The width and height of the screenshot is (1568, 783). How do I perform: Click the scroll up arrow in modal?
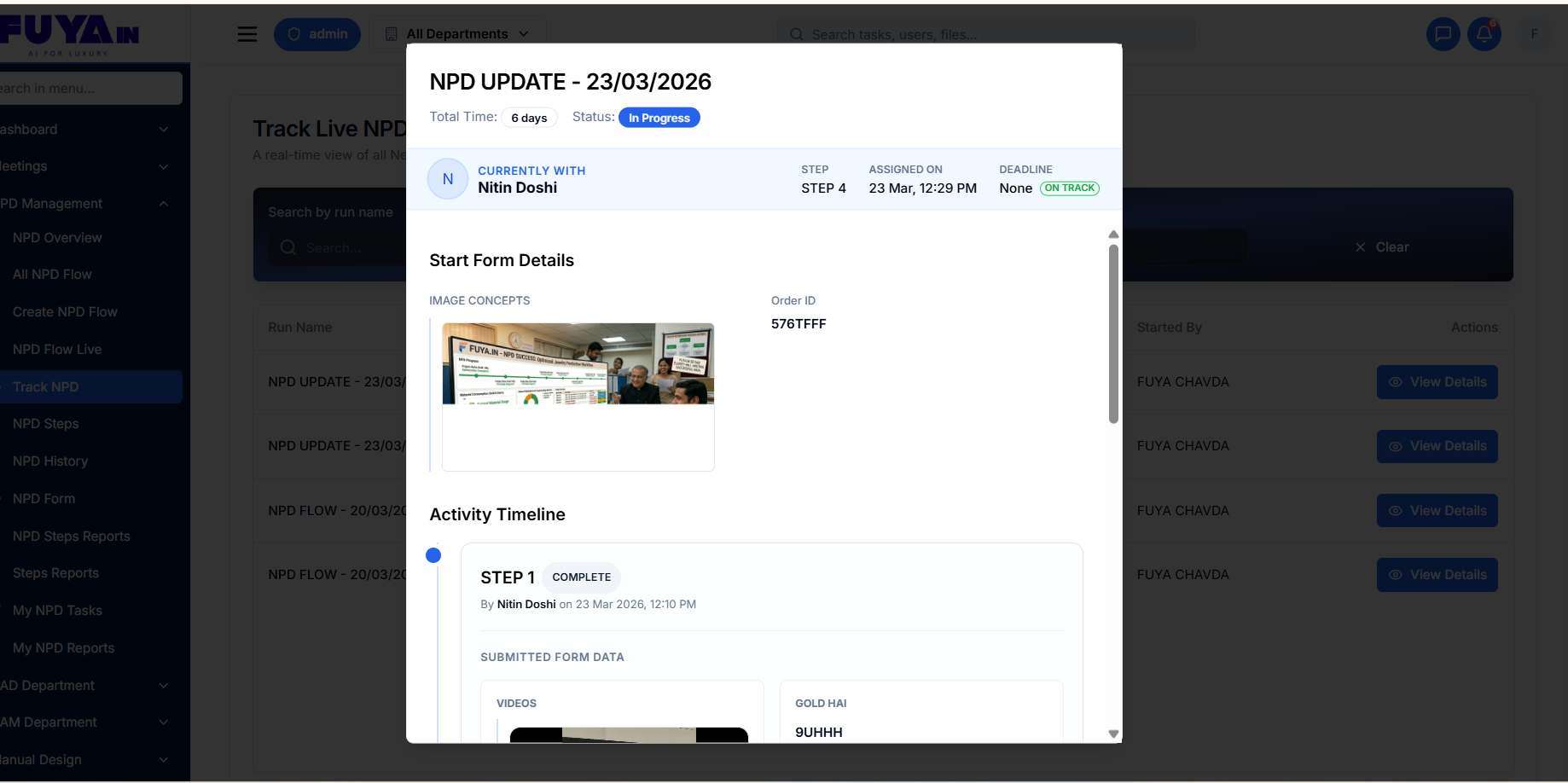(x=1113, y=235)
